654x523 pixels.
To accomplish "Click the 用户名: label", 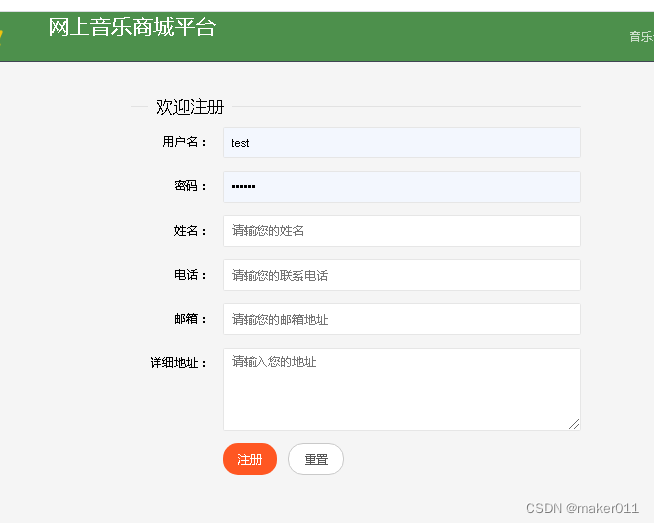I will point(184,142).
